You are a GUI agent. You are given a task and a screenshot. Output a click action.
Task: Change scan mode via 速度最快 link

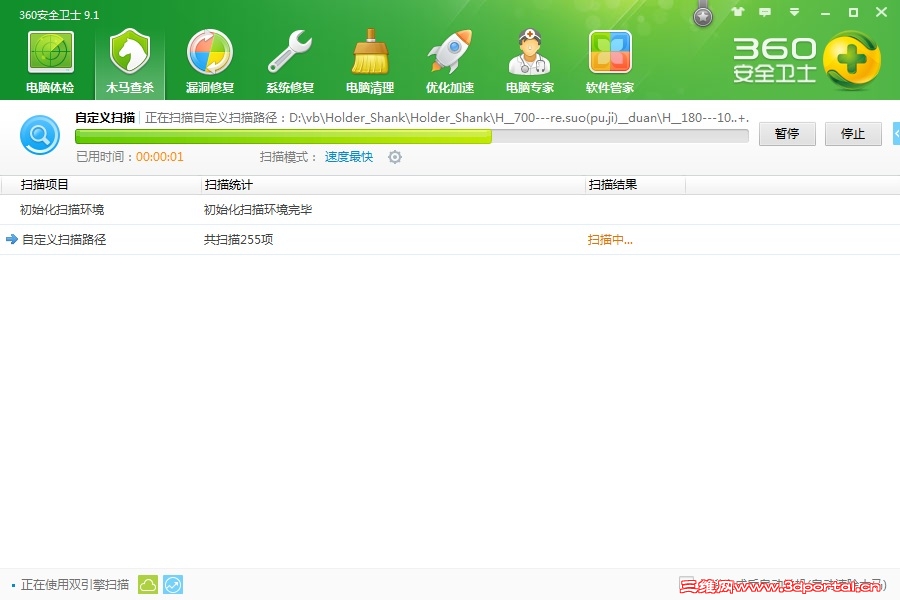click(x=348, y=157)
